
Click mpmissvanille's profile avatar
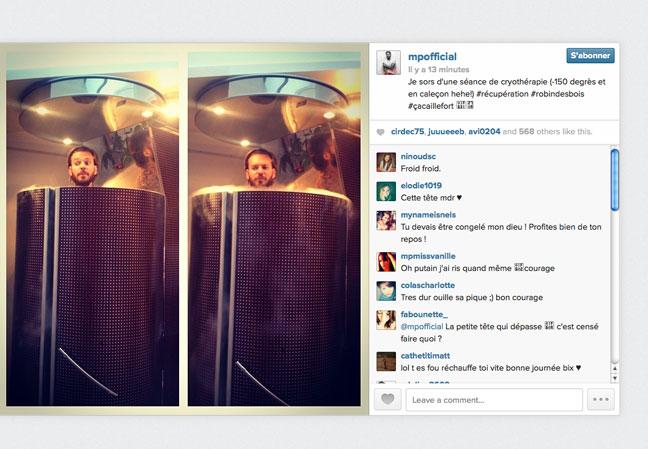click(386, 262)
